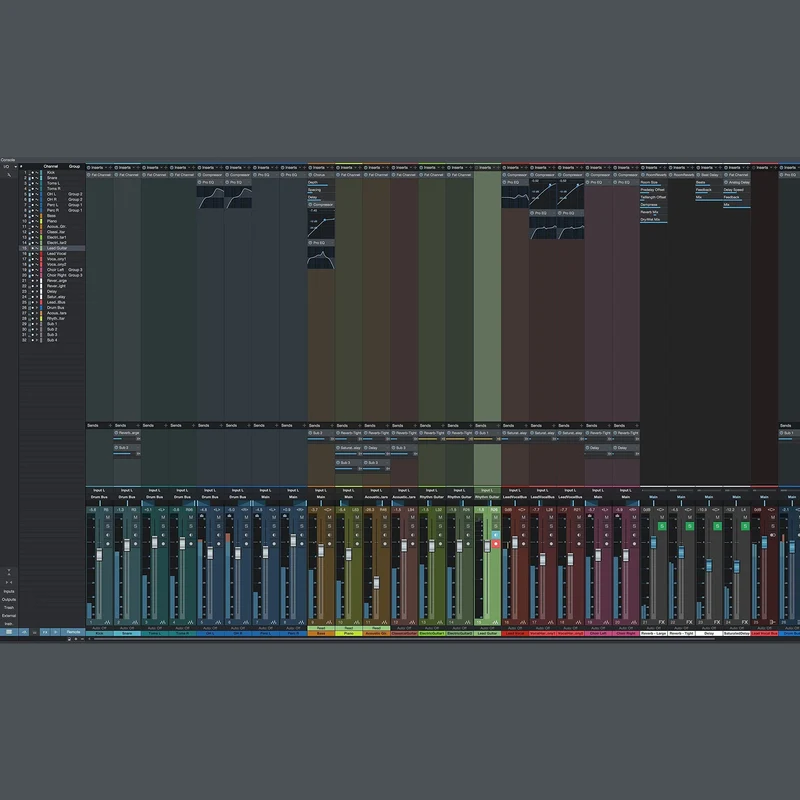
Task: Click the pan slider on the Kick channel
Action: (99, 503)
